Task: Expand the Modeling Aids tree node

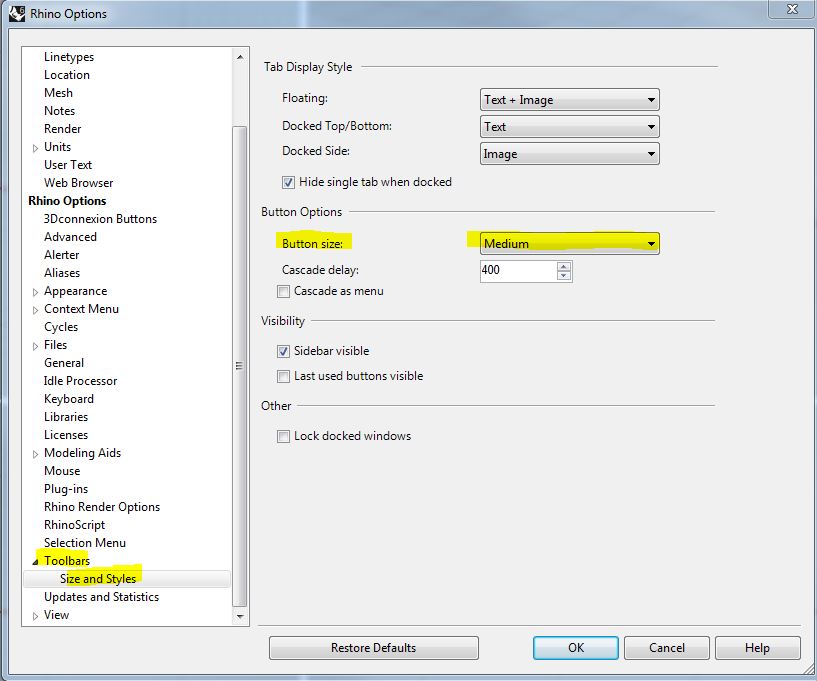Action: 35,454
